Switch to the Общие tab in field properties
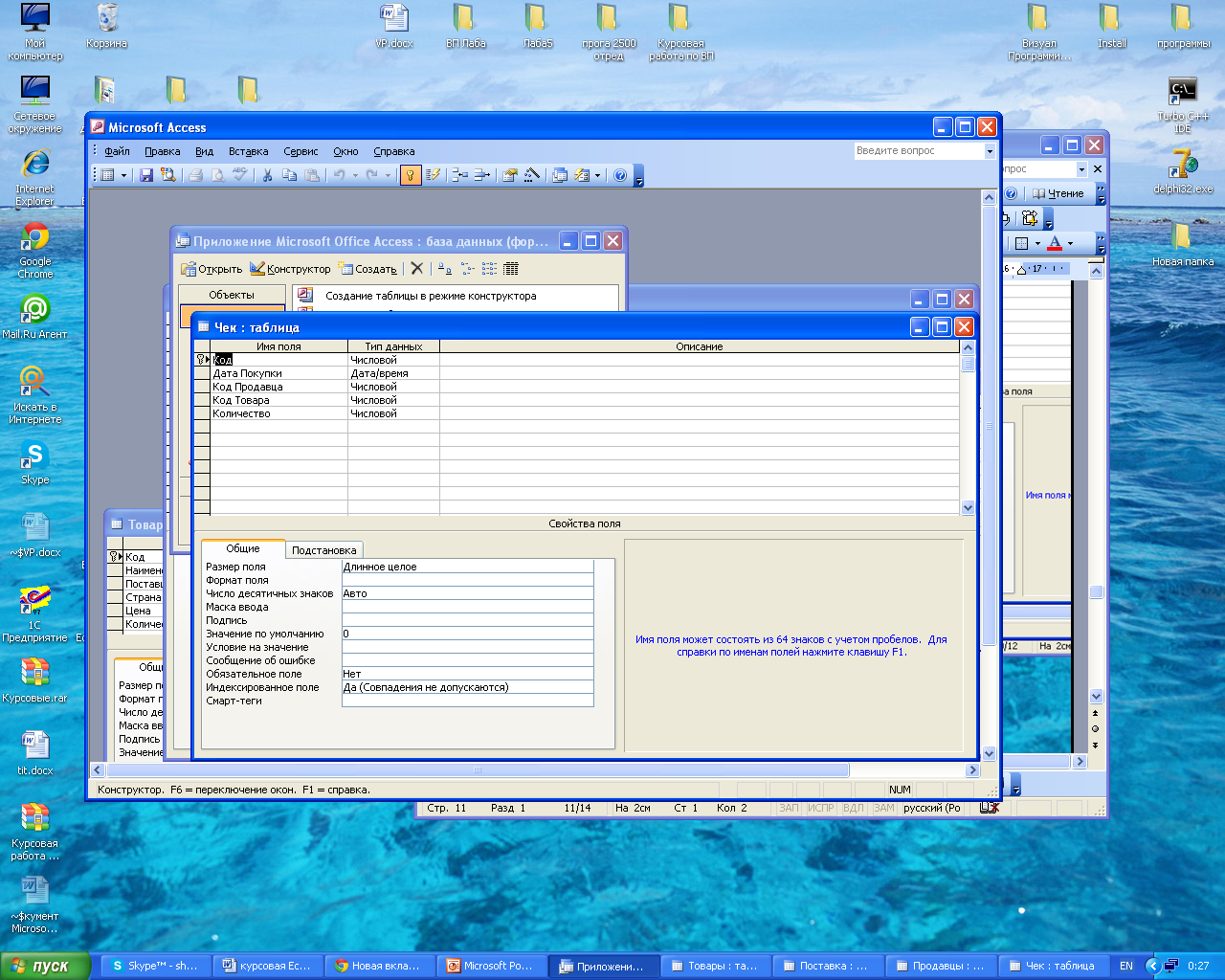The image size is (1225, 980). click(243, 548)
